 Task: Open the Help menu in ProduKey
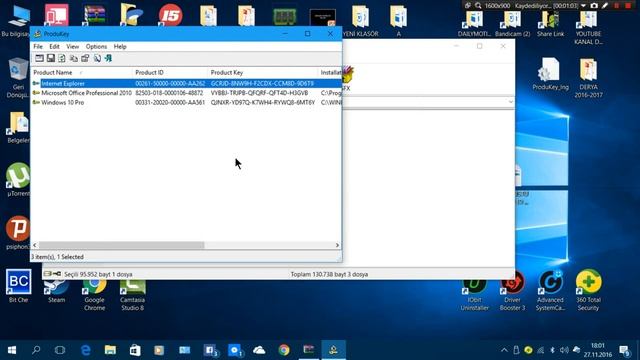pyautogui.click(x=120, y=47)
